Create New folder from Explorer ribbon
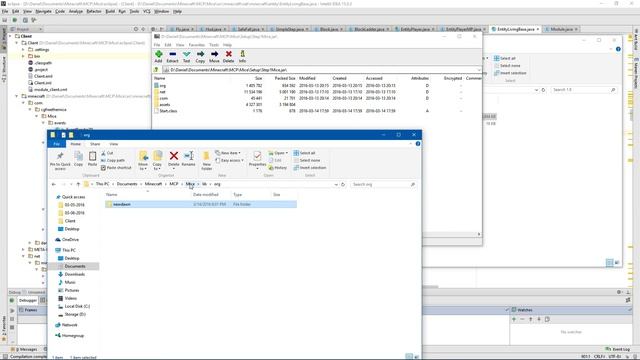The width and height of the screenshot is (640, 360). (207, 160)
